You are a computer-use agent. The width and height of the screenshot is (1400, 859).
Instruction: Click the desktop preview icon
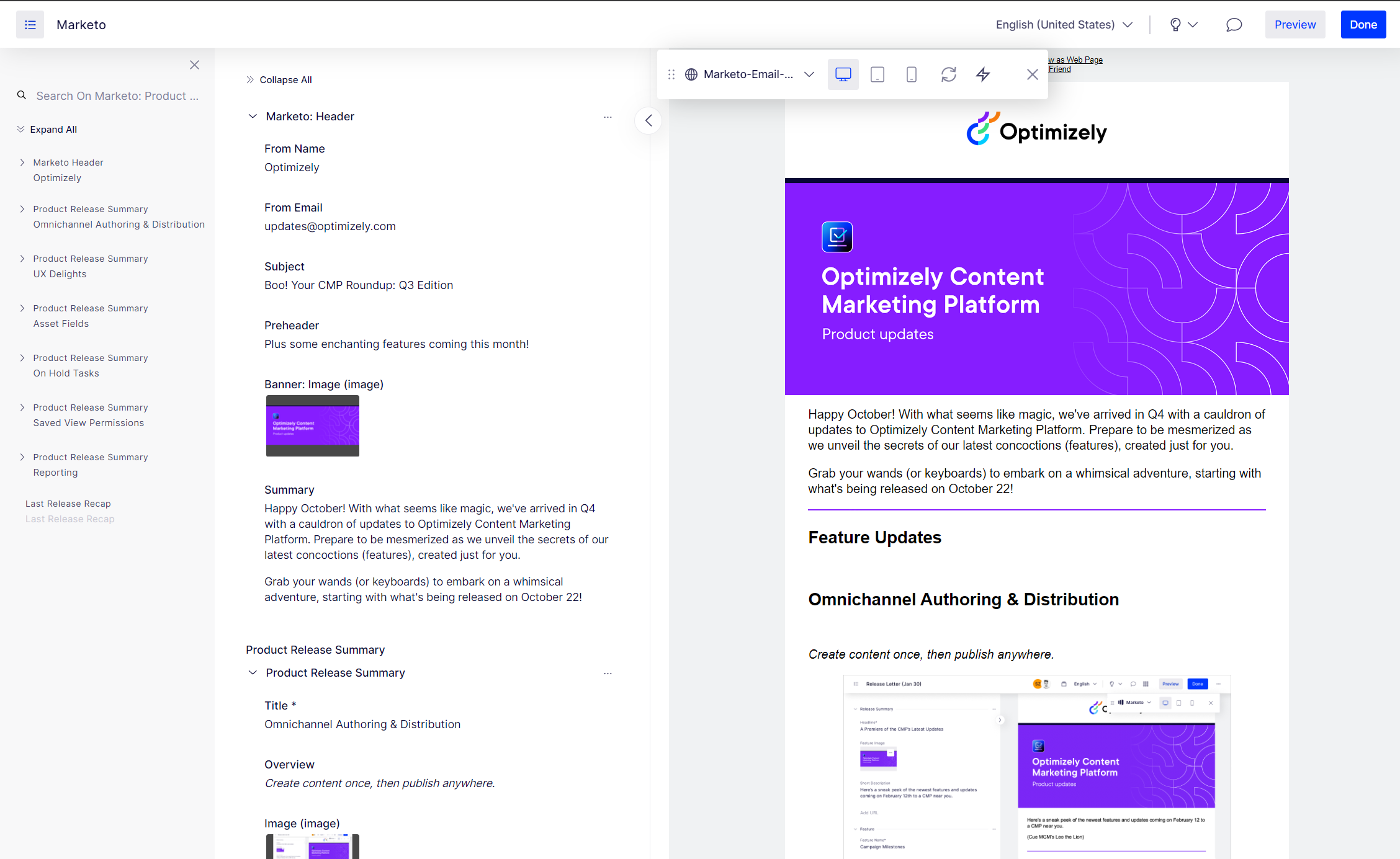pos(843,74)
